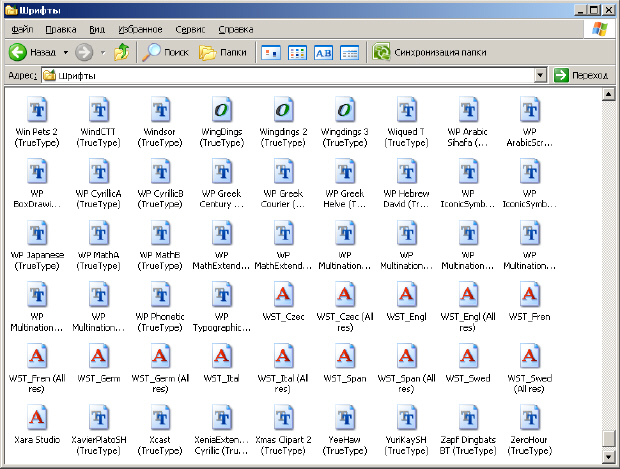The width and height of the screenshot is (620, 469).
Task: Select the WP Greek Century font icon
Action: [x=222, y=171]
